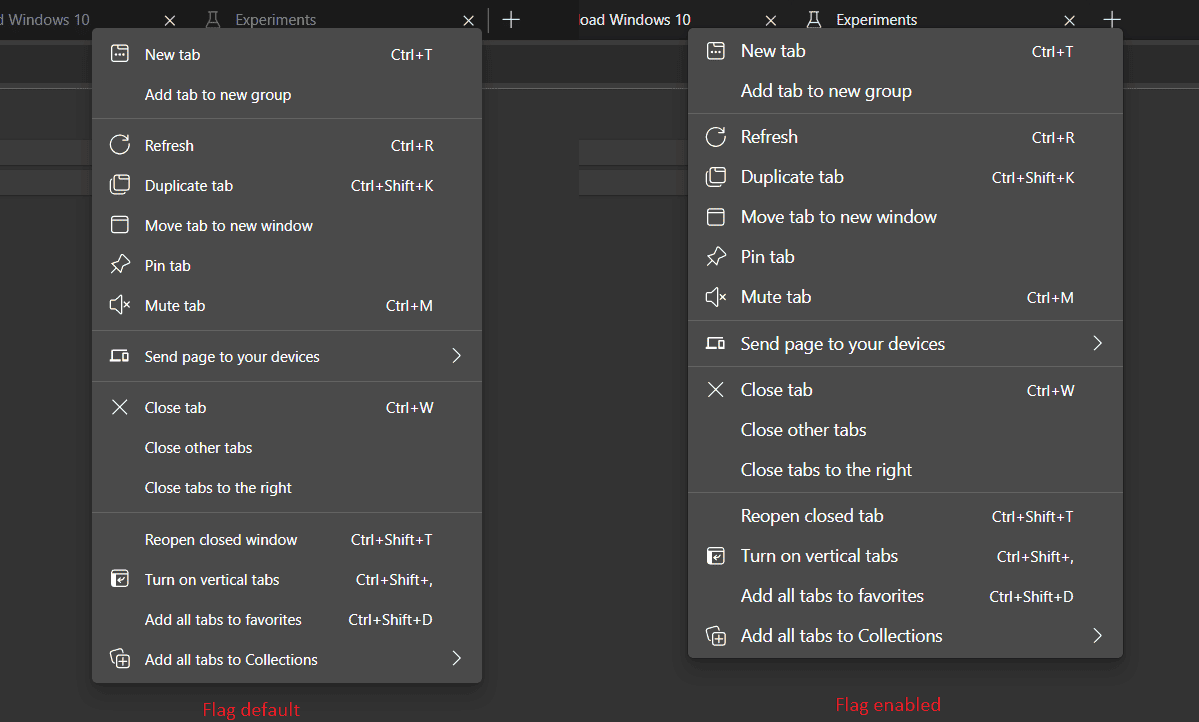Choose Add tab to new group, right menu
Image resolution: width=1199 pixels, height=722 pixels.
905,91
